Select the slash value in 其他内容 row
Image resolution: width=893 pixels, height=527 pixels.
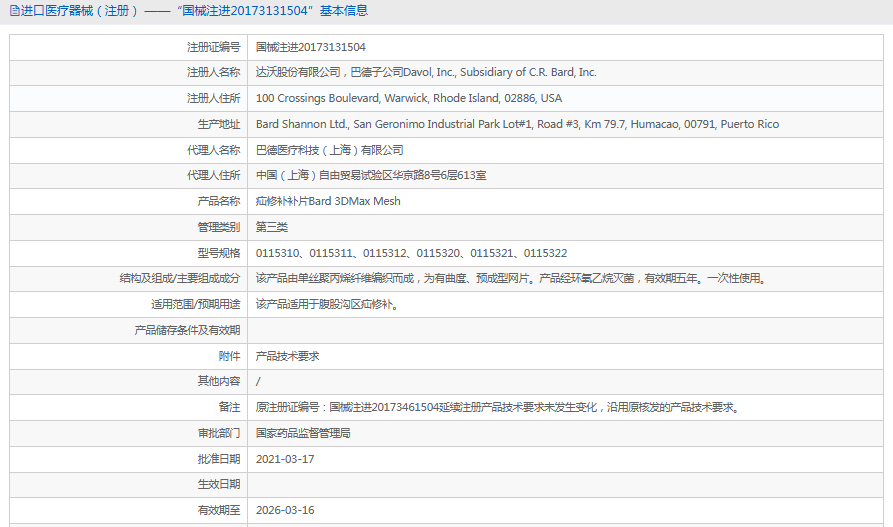click(258, 382)
